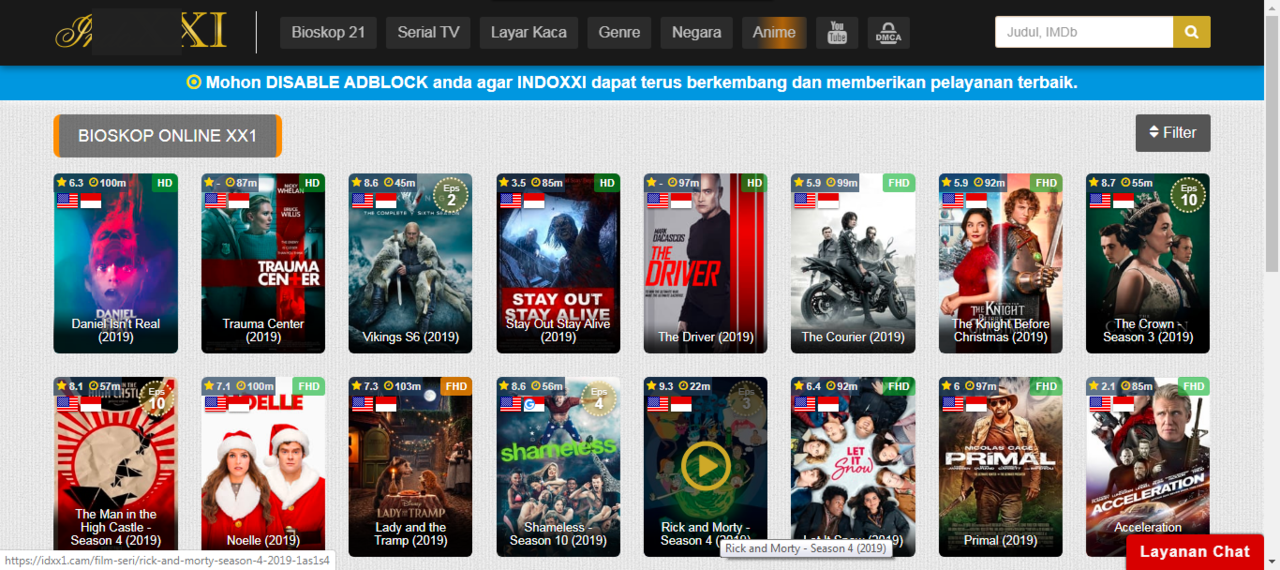Open Noelle (2019) poster
This screenshot has width=1280, height=570.
pyautogui.click(x=263, y=467)
